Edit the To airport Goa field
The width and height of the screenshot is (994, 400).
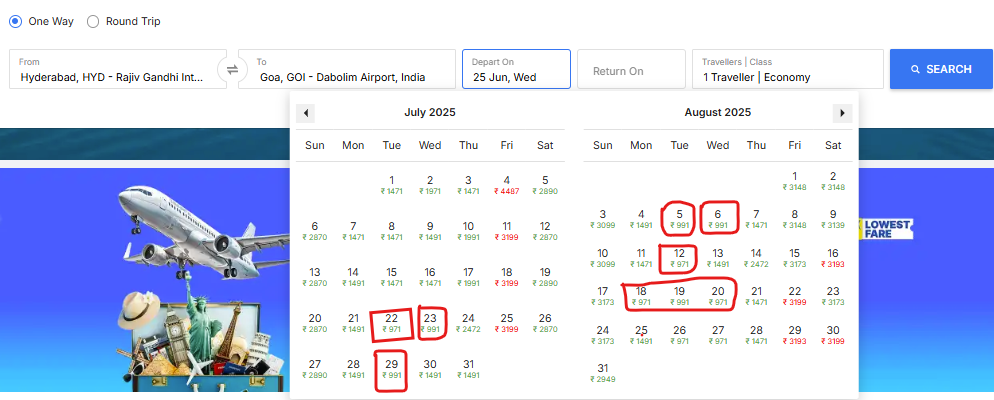(347, 69)
